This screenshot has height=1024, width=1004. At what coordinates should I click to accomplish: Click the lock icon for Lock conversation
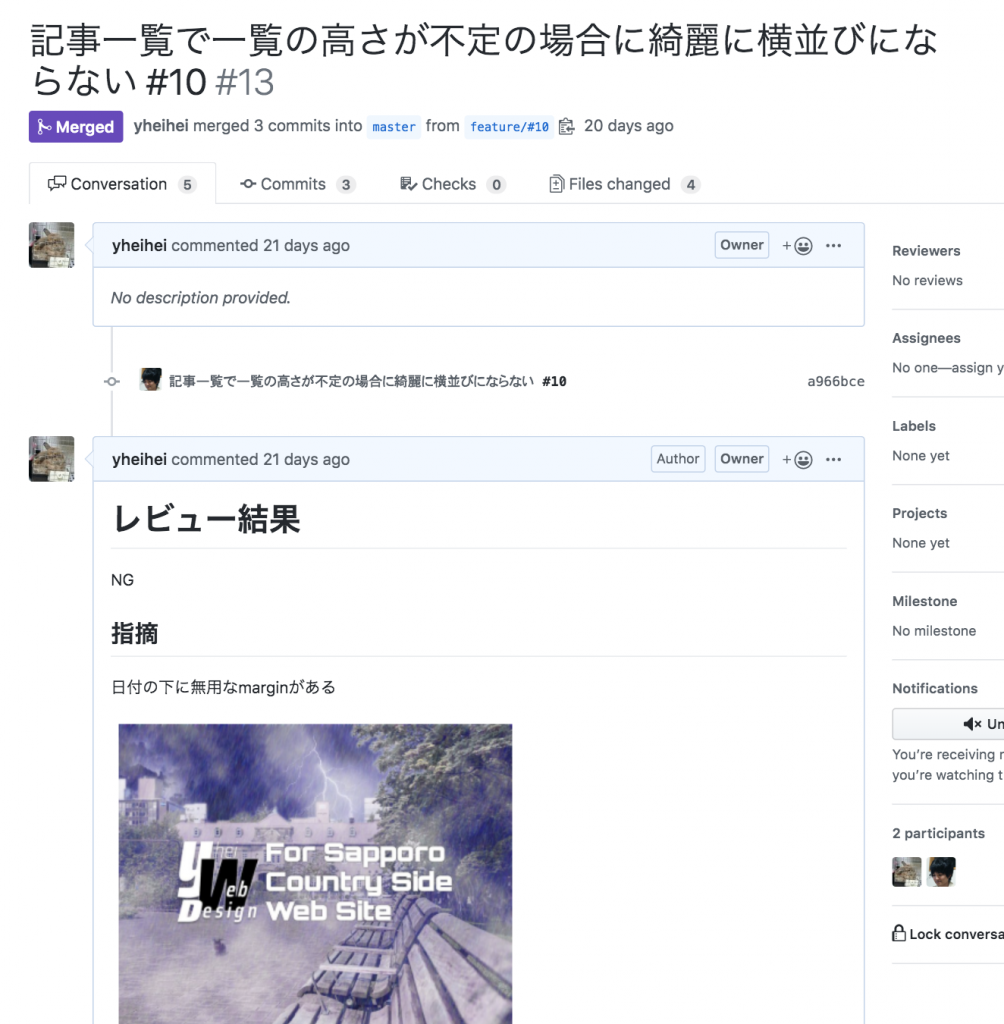(x=899, y=933)
